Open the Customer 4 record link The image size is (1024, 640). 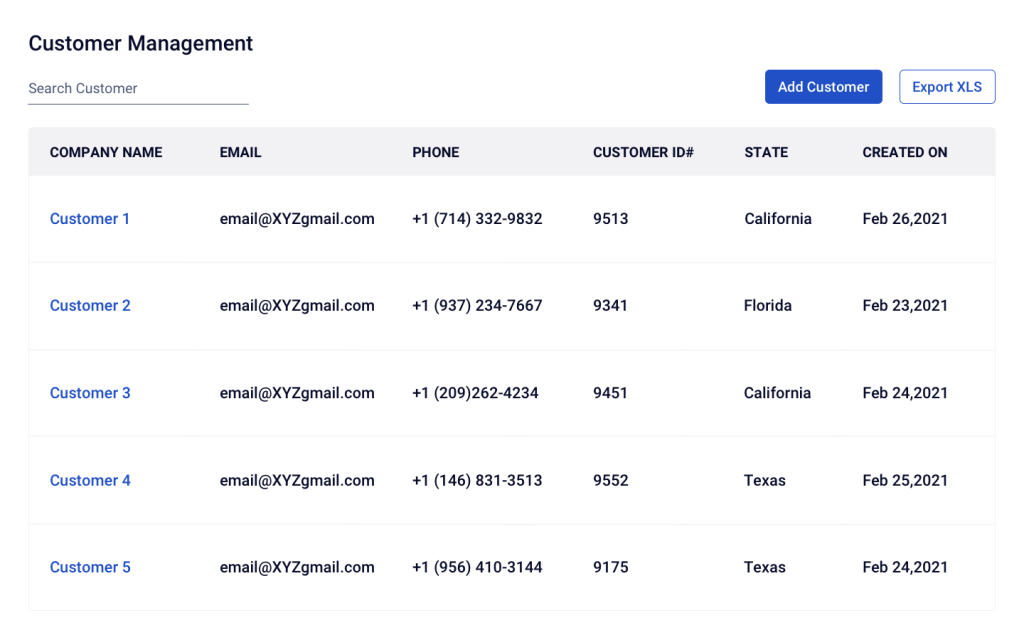pos(90,480)
